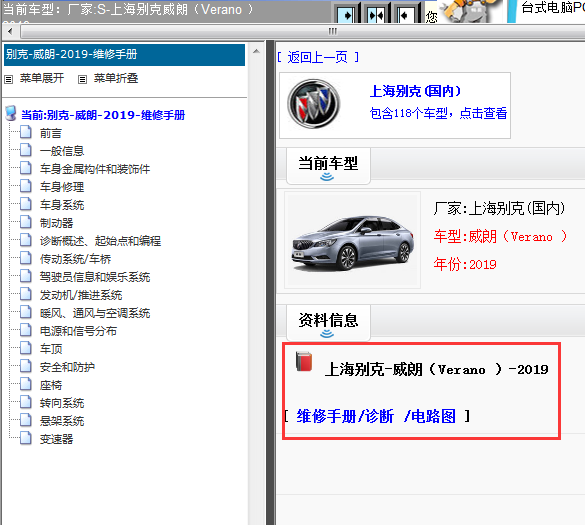The width and height of the screenshot is (585, 525).
Task: Click the Verano car thumbnail image
Action: [x=353, y=240]
